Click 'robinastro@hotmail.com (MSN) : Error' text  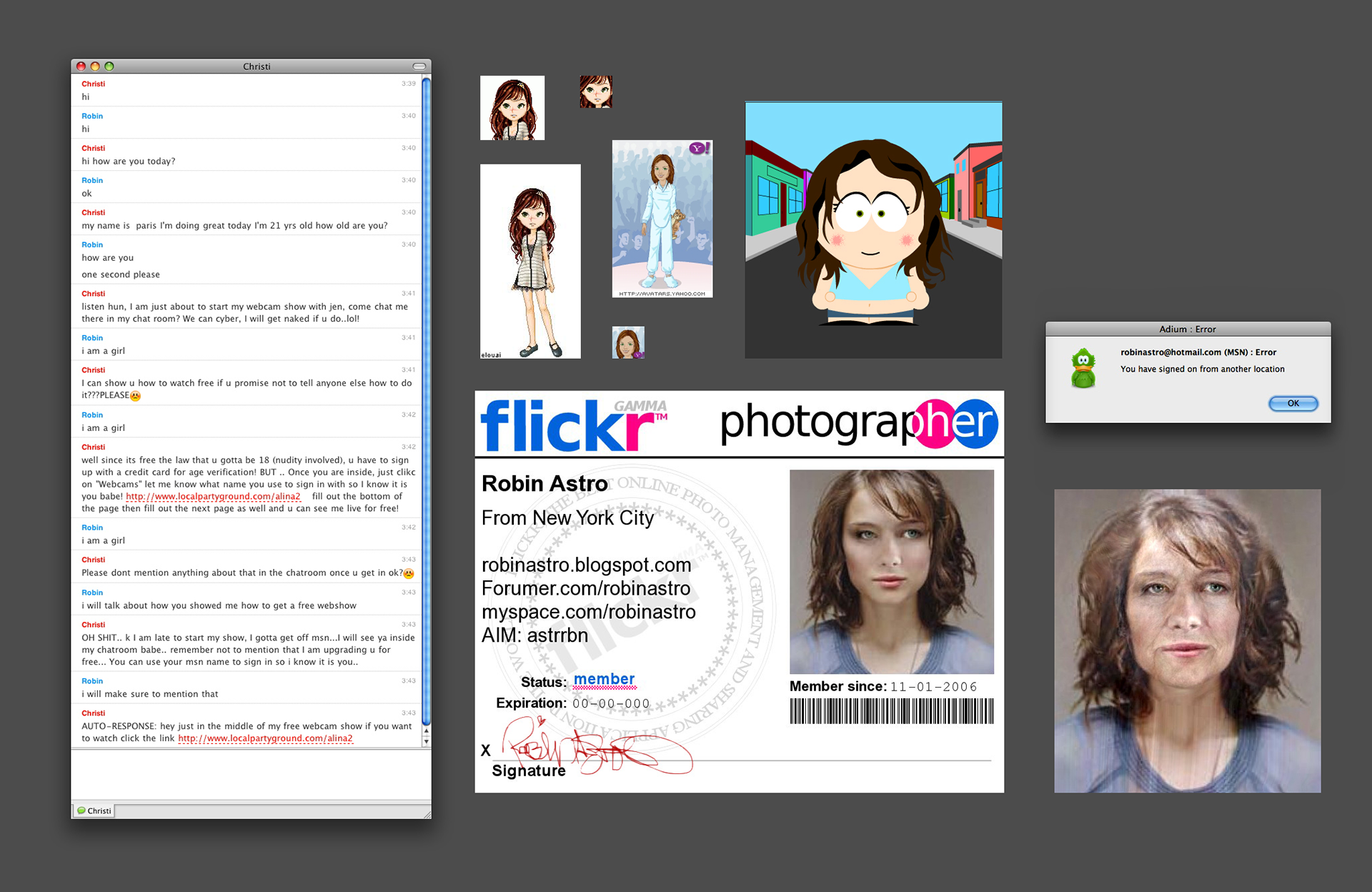tap(1198, 352)
